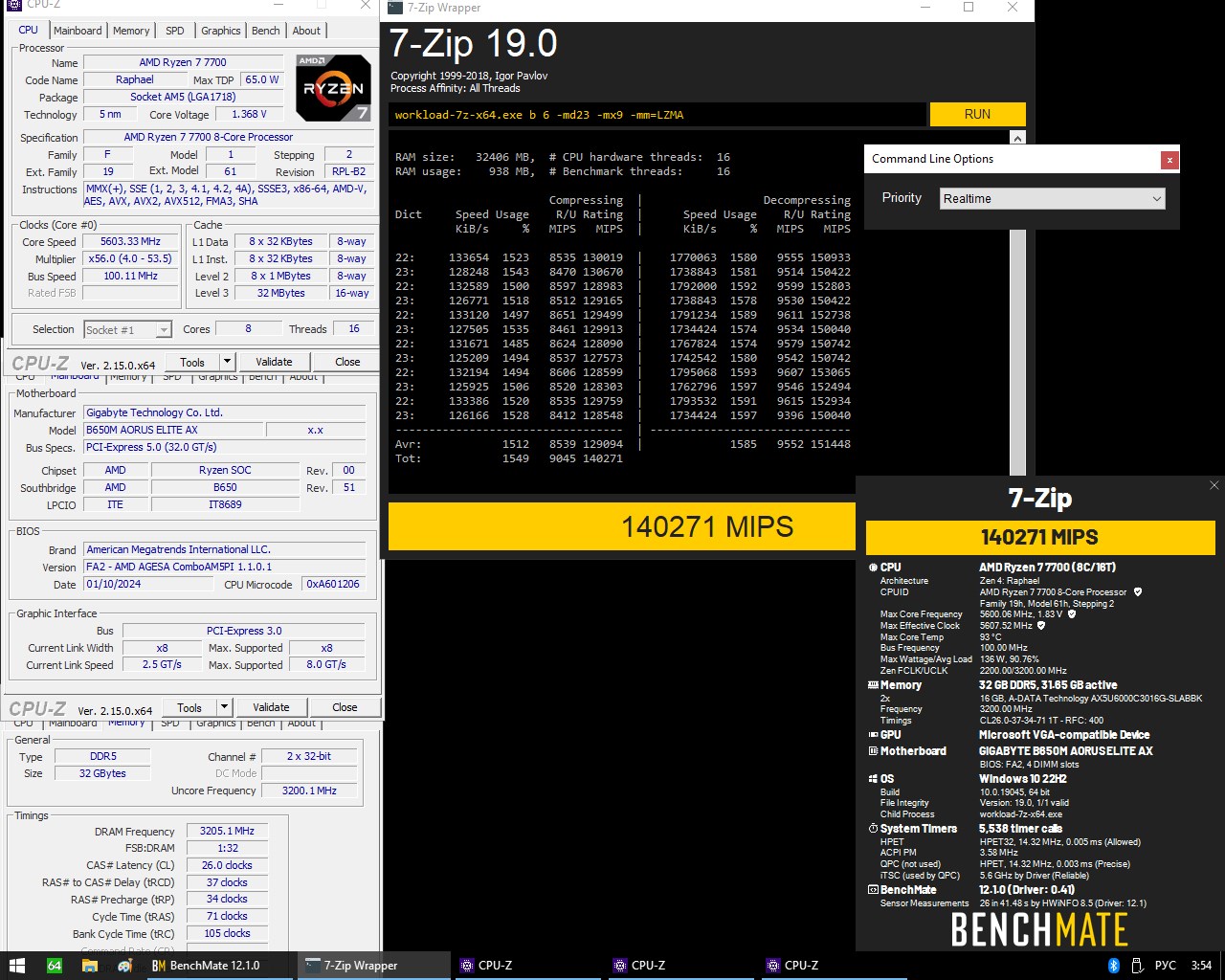Click the 7-Zip command line input field

click(x=658, y=115)
